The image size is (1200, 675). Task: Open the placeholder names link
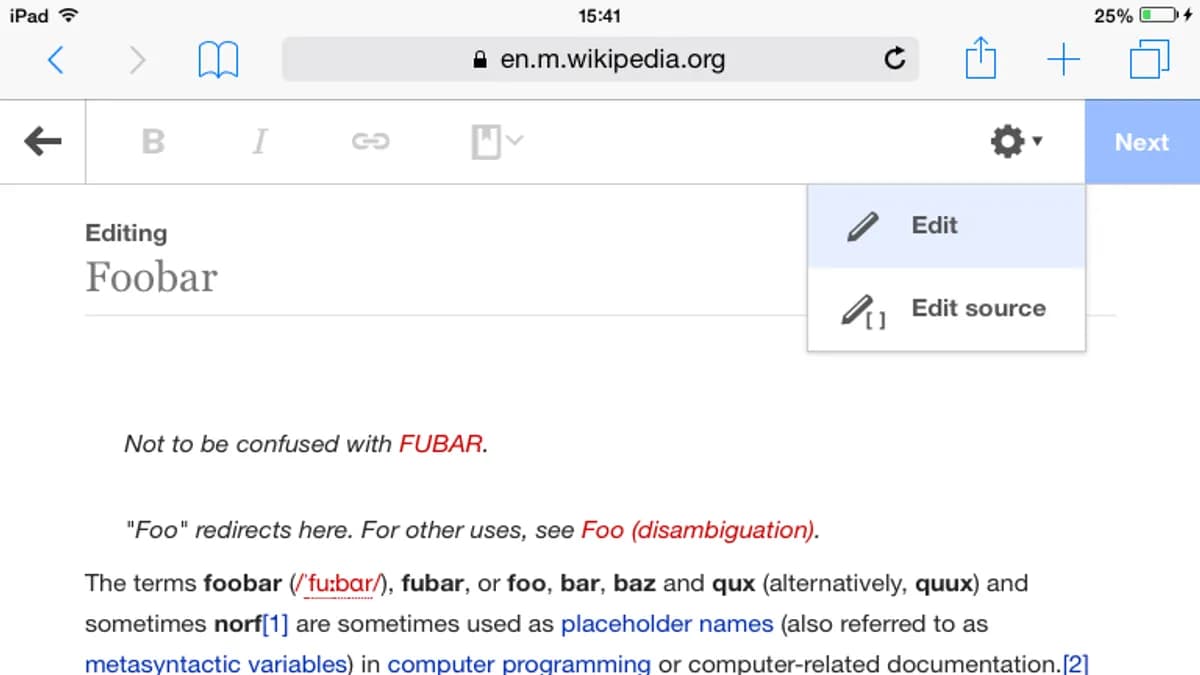[x=667, y=624]
